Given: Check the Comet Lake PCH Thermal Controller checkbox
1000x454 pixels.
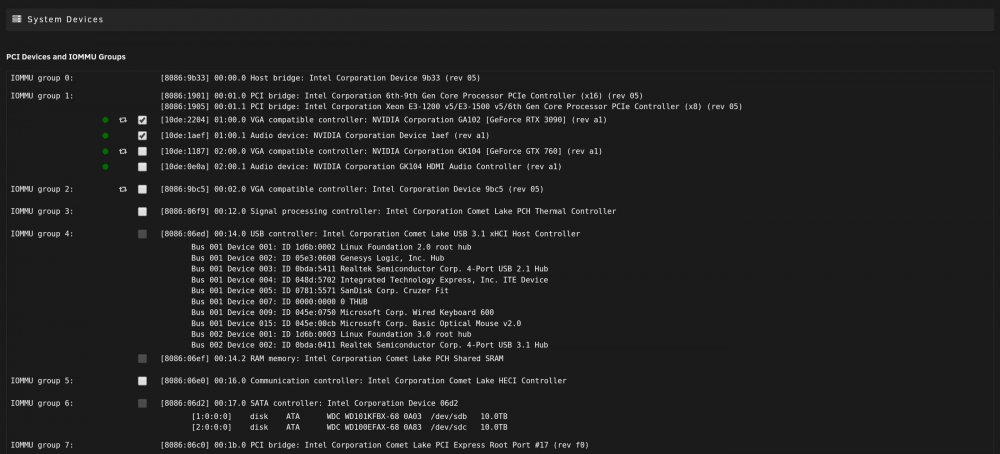Looking at the screenshot, I should tap(142, 212).
